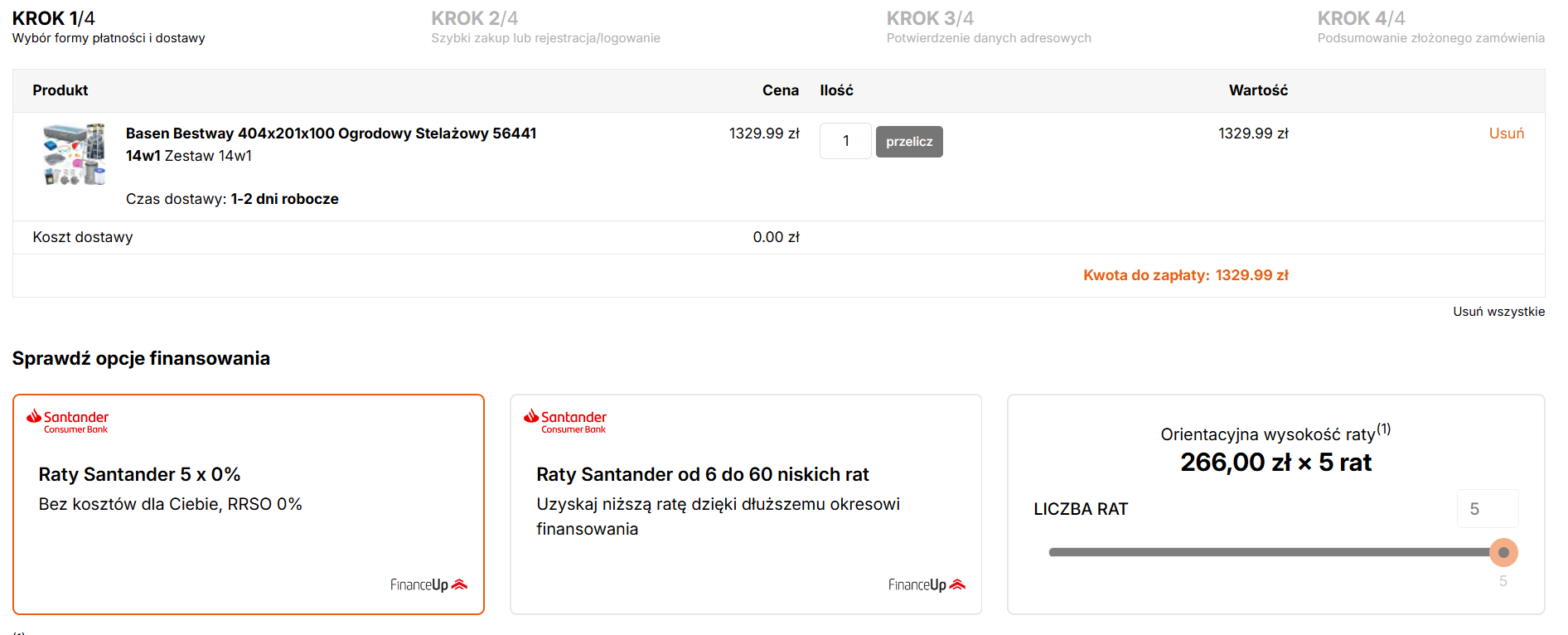Screen dimensions: 1568x635
Task: Click Usuń wszystkie to empty the cart
Action: coord(1498,312)
